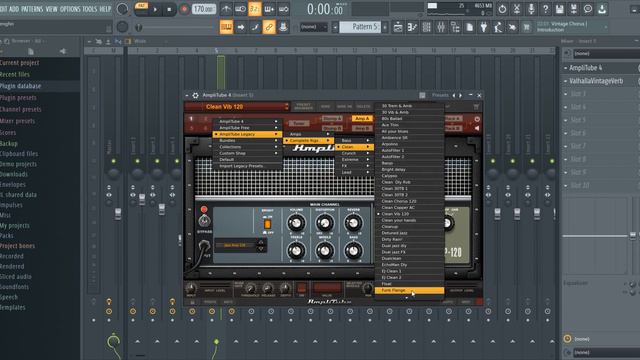640x360 pixels.
Task: Click the stamp-shaped multilink icon in the toolbar
Action: coord(283,27)
